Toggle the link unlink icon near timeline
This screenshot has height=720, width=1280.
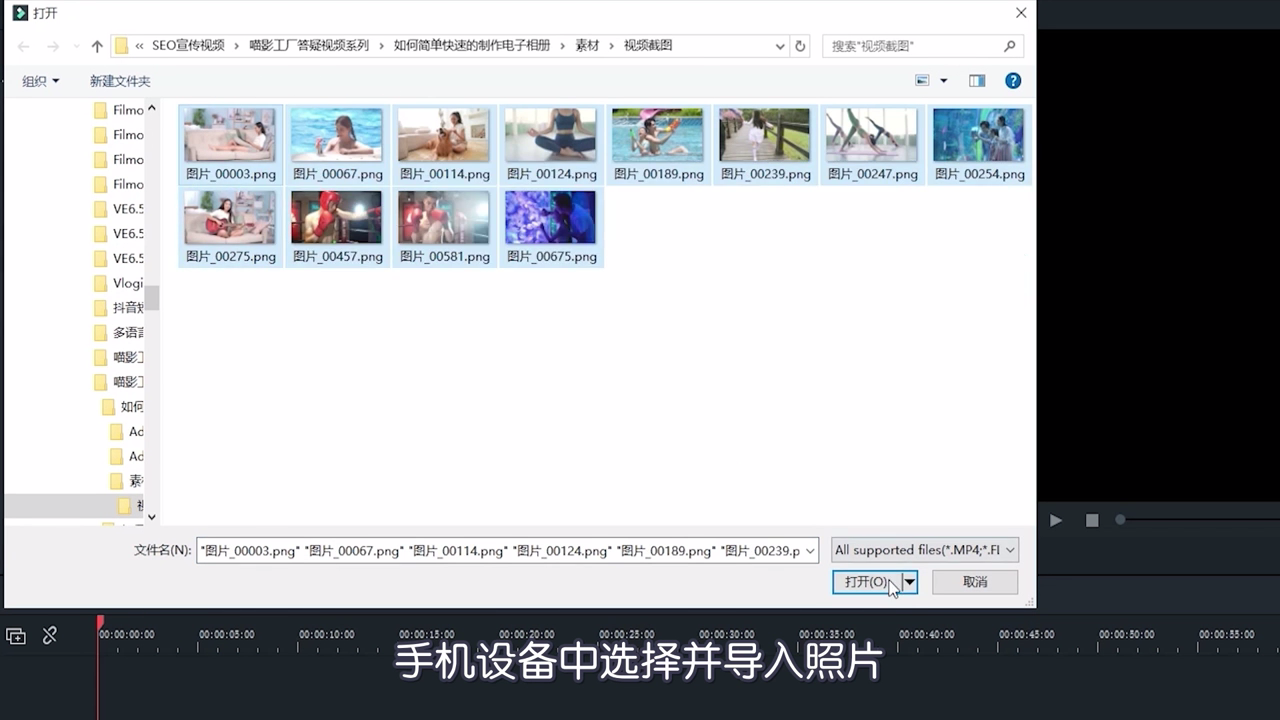(x=49, y=635)
